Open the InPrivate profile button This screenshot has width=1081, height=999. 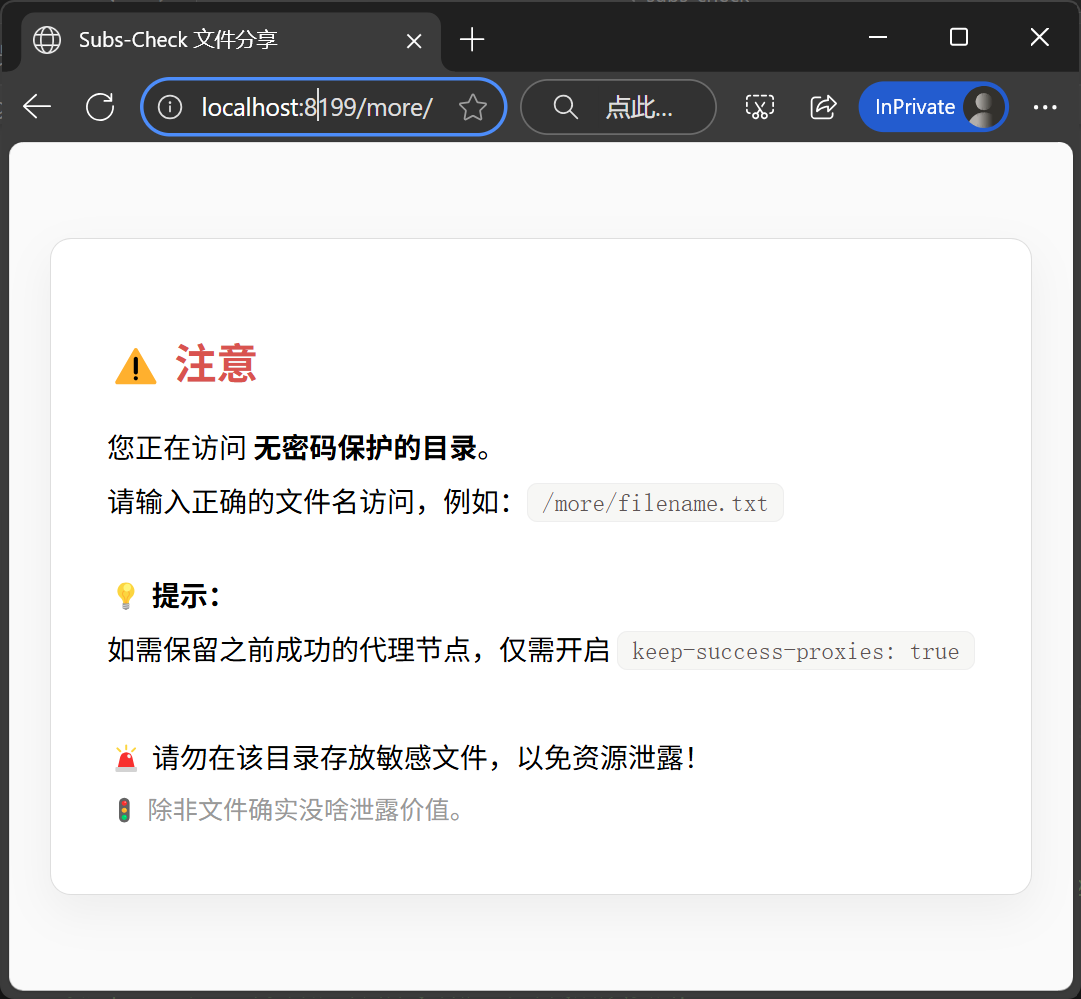[x=933, y=107]
